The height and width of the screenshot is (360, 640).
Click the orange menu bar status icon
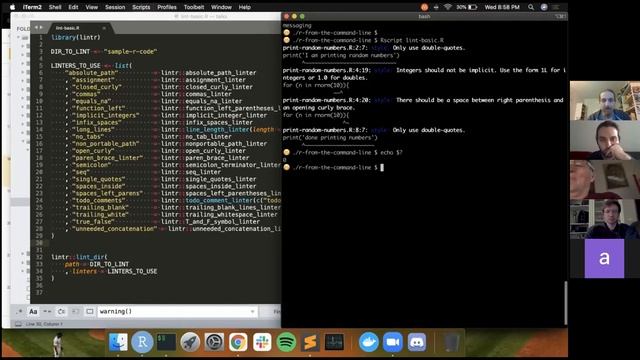tap(424, 7)
